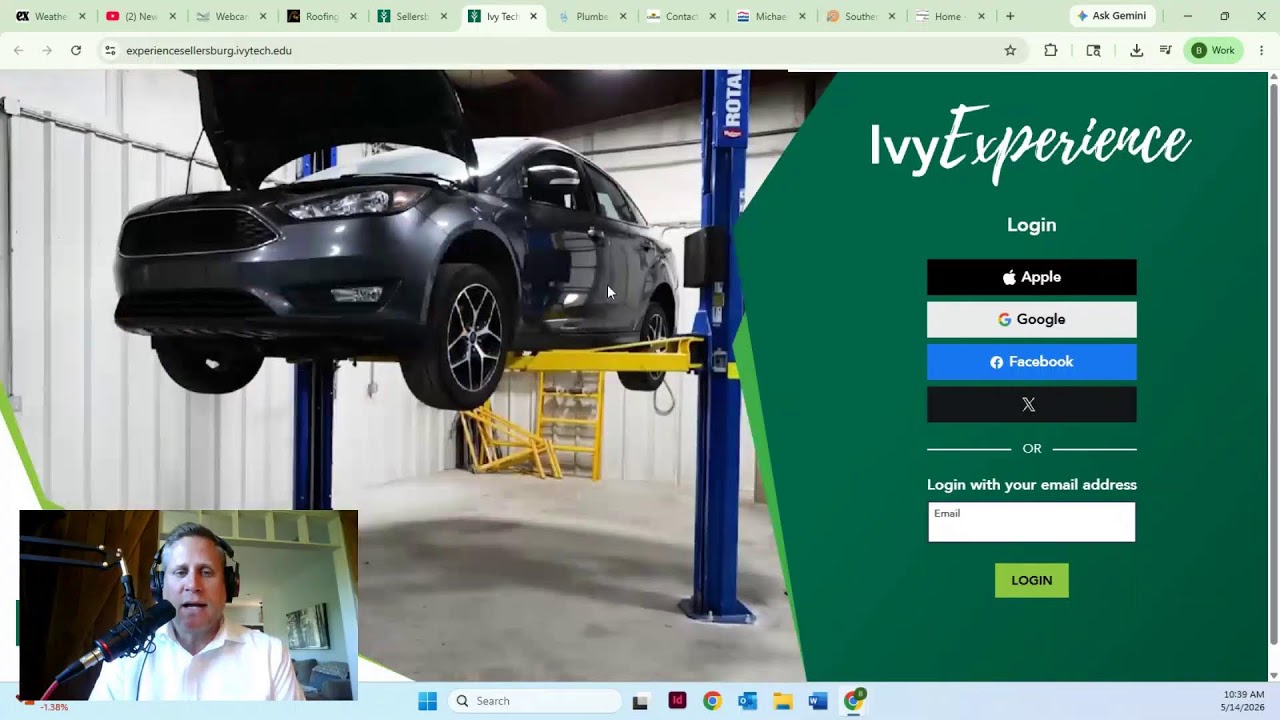Click the webcam video overlay of presenter
The width and height of the screenshot is (1280, 720).
[x=189, y=605]
